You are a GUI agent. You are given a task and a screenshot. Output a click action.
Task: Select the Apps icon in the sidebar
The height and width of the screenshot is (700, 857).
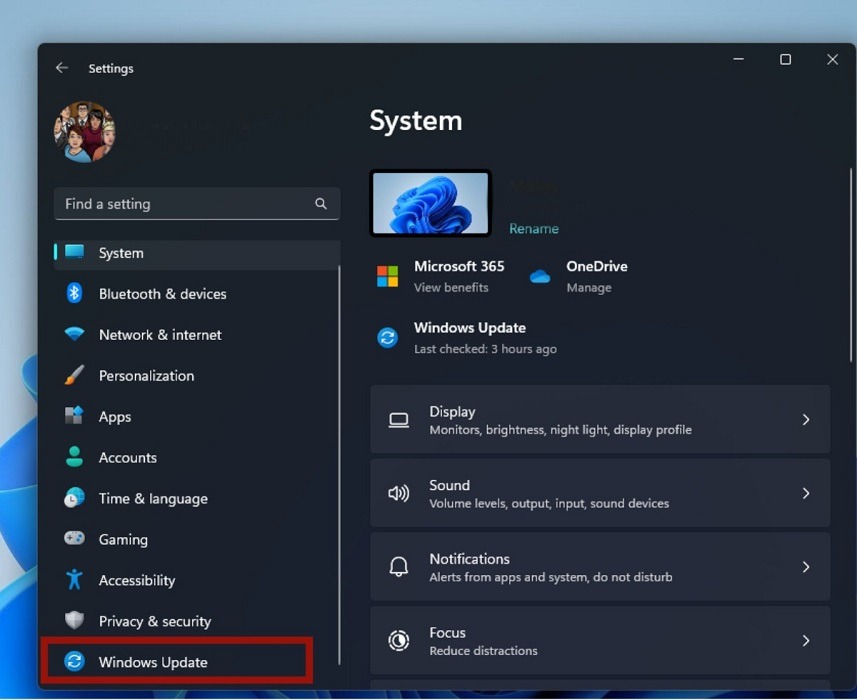[x=75, y=417]
